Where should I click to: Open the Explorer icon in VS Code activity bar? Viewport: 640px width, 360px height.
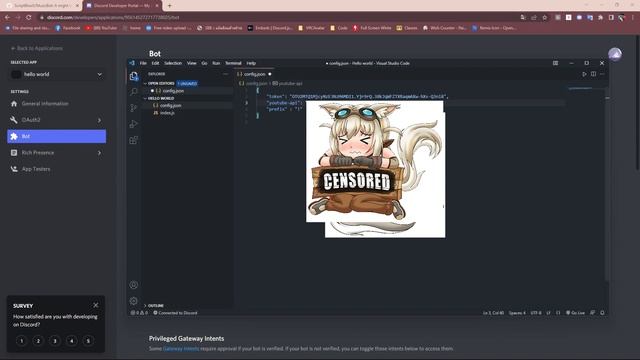point(133,76)
